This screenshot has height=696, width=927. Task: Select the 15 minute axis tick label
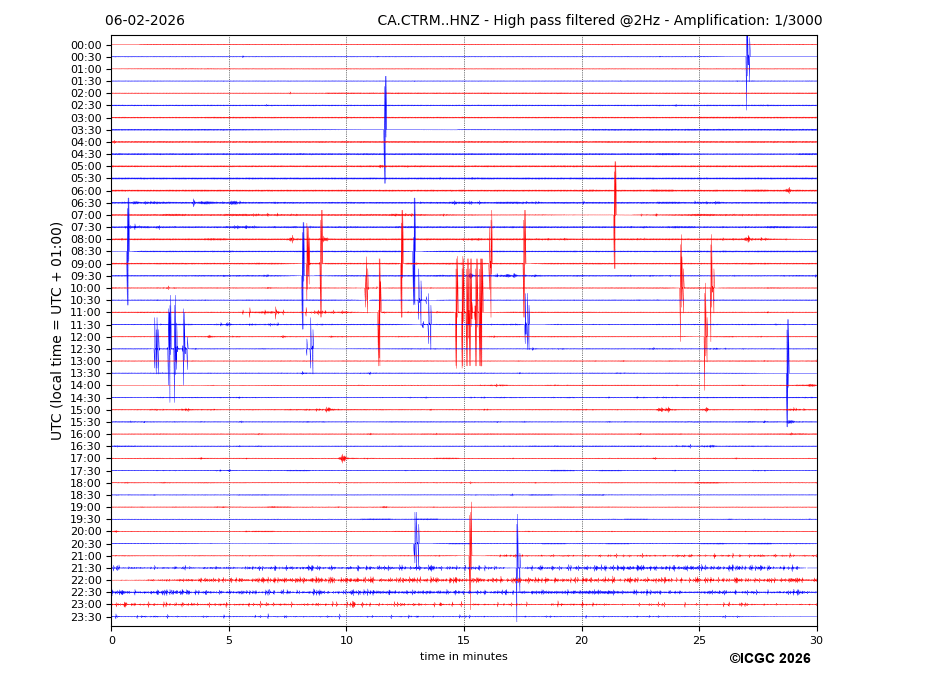point(464,640)
